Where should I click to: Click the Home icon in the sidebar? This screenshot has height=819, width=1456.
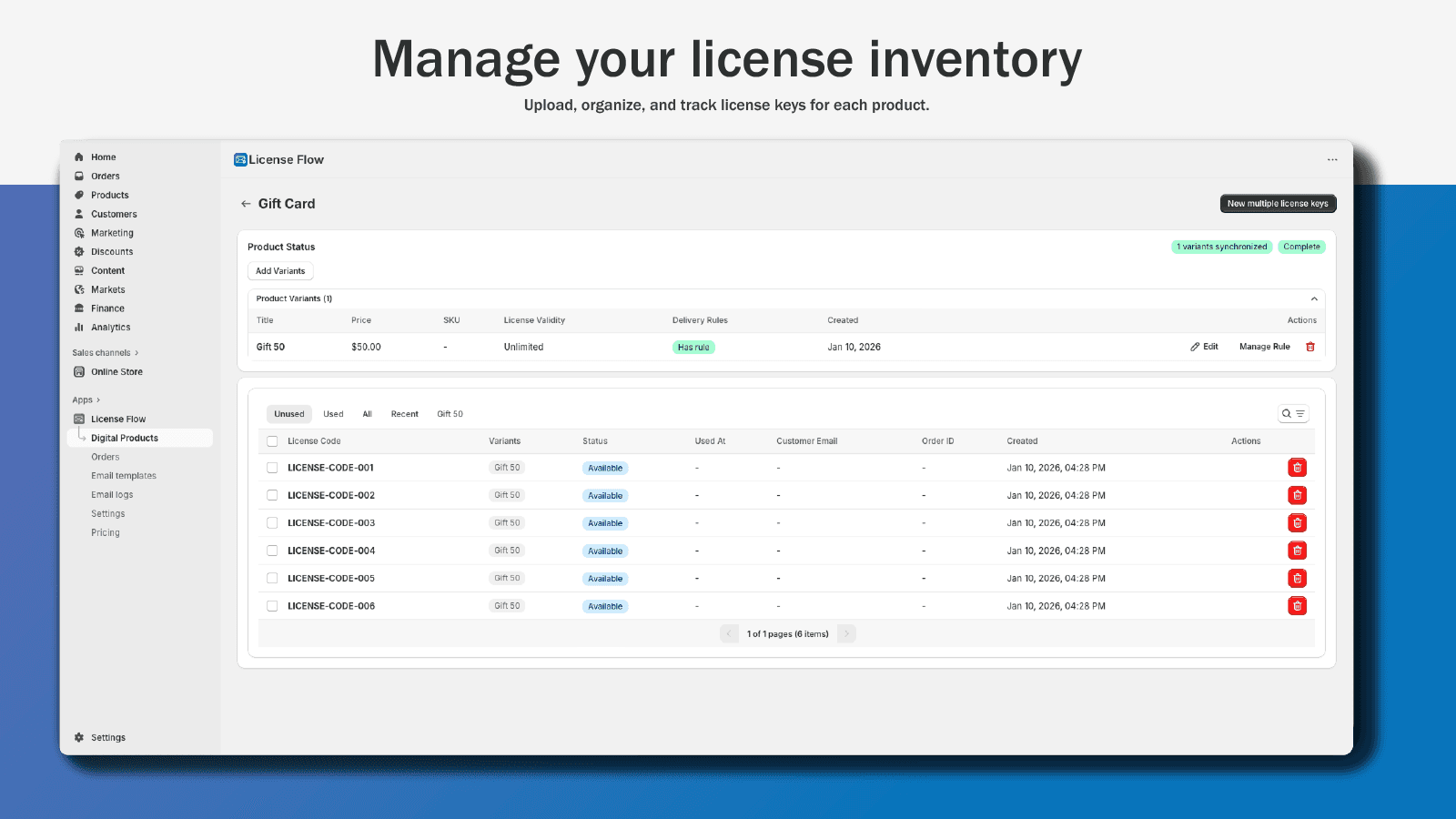click(80, 157)
